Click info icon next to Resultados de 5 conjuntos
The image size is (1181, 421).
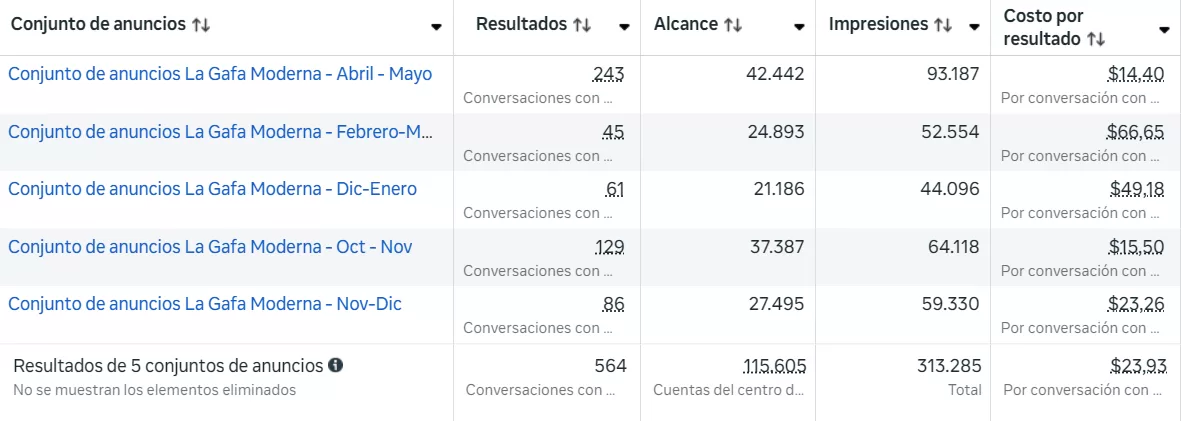[x=336, y=365]
